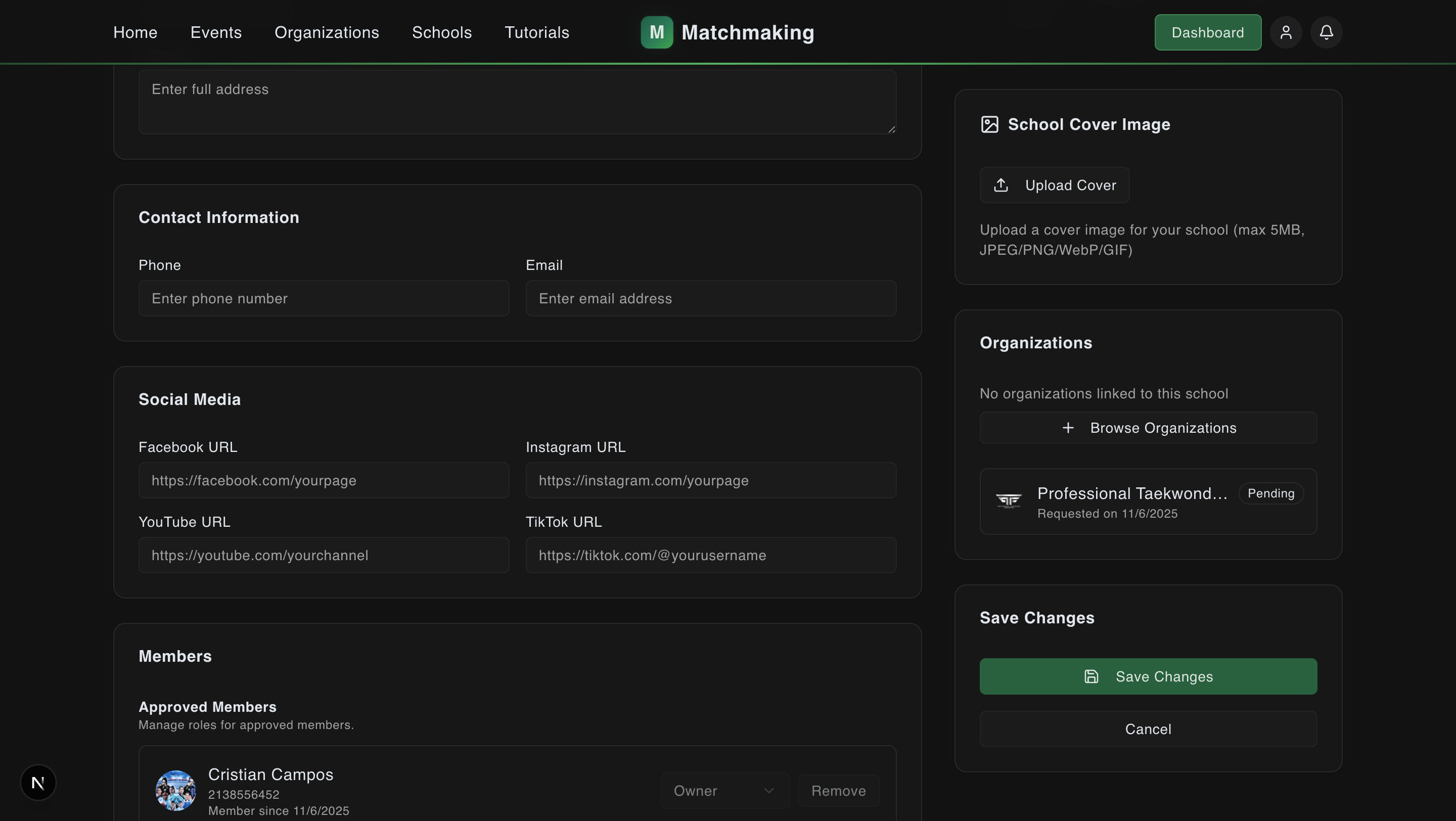Open the user profile icon

pos(1286,32)
